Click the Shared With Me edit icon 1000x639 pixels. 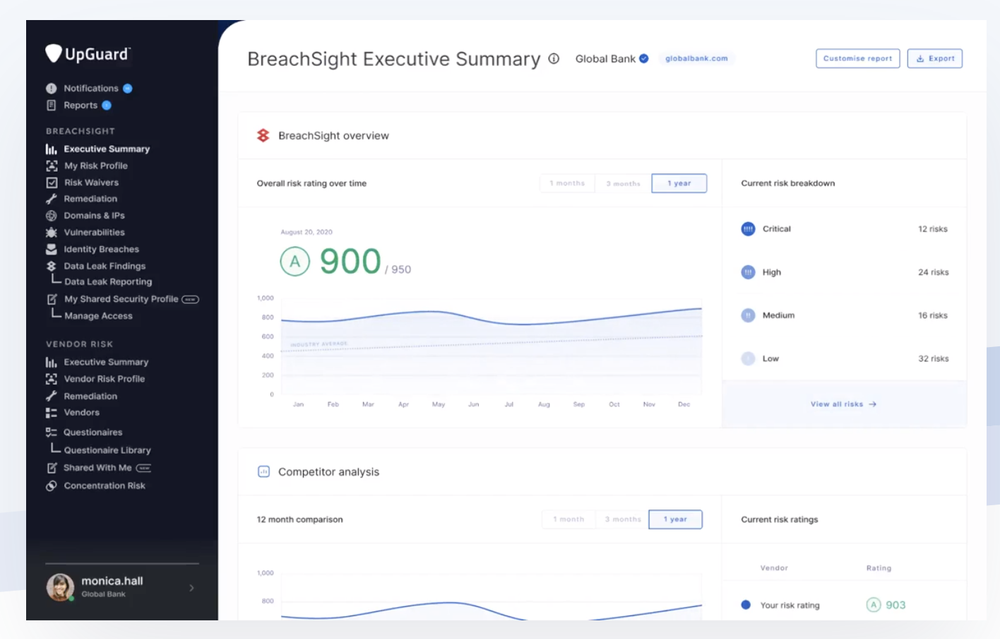(x=52, y=468)
